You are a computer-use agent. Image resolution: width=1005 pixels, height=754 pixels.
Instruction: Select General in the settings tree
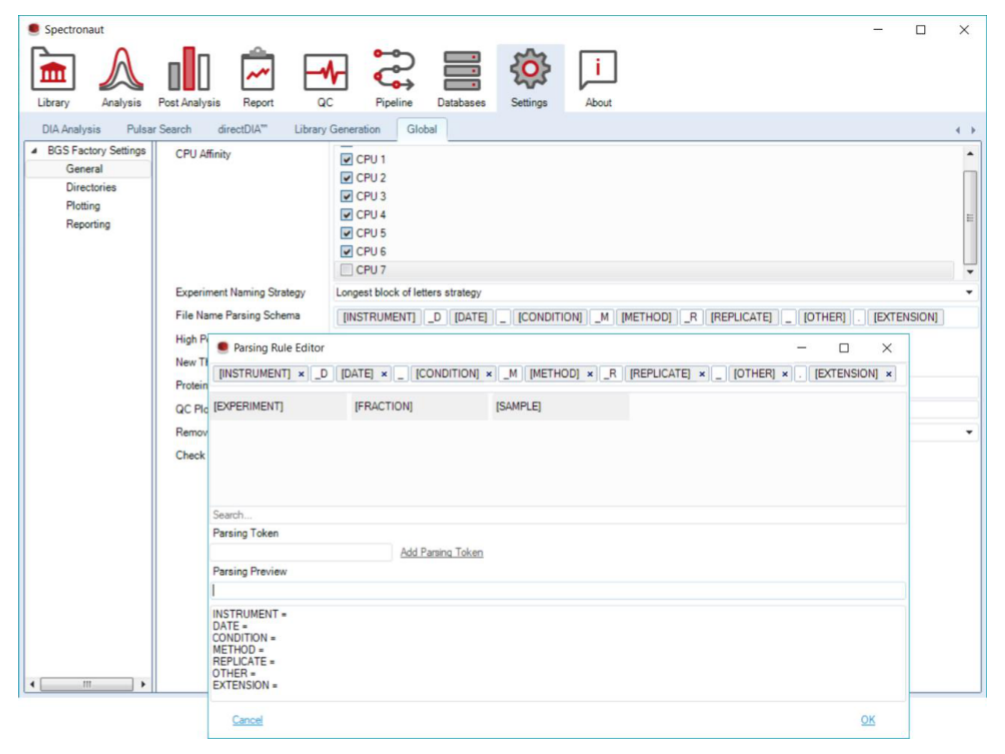(x=84, y=169)
